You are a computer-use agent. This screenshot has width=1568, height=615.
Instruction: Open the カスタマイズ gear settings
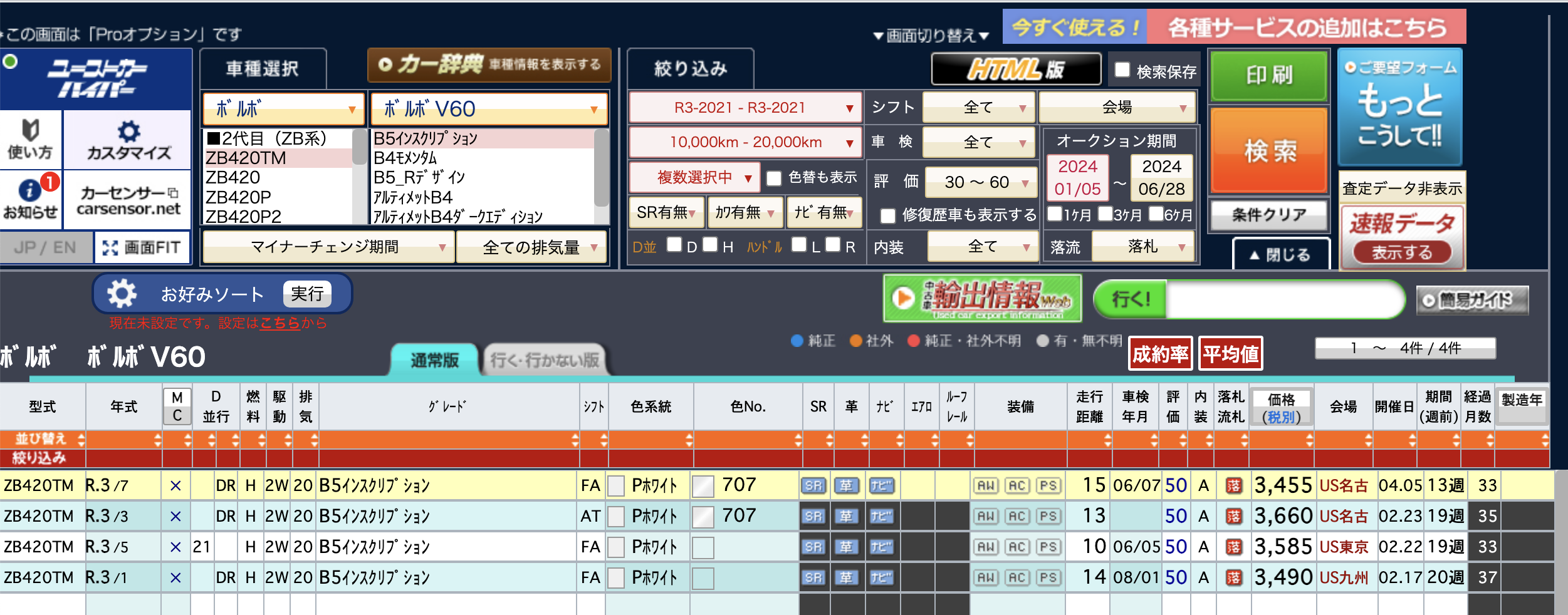pos(128,140)
